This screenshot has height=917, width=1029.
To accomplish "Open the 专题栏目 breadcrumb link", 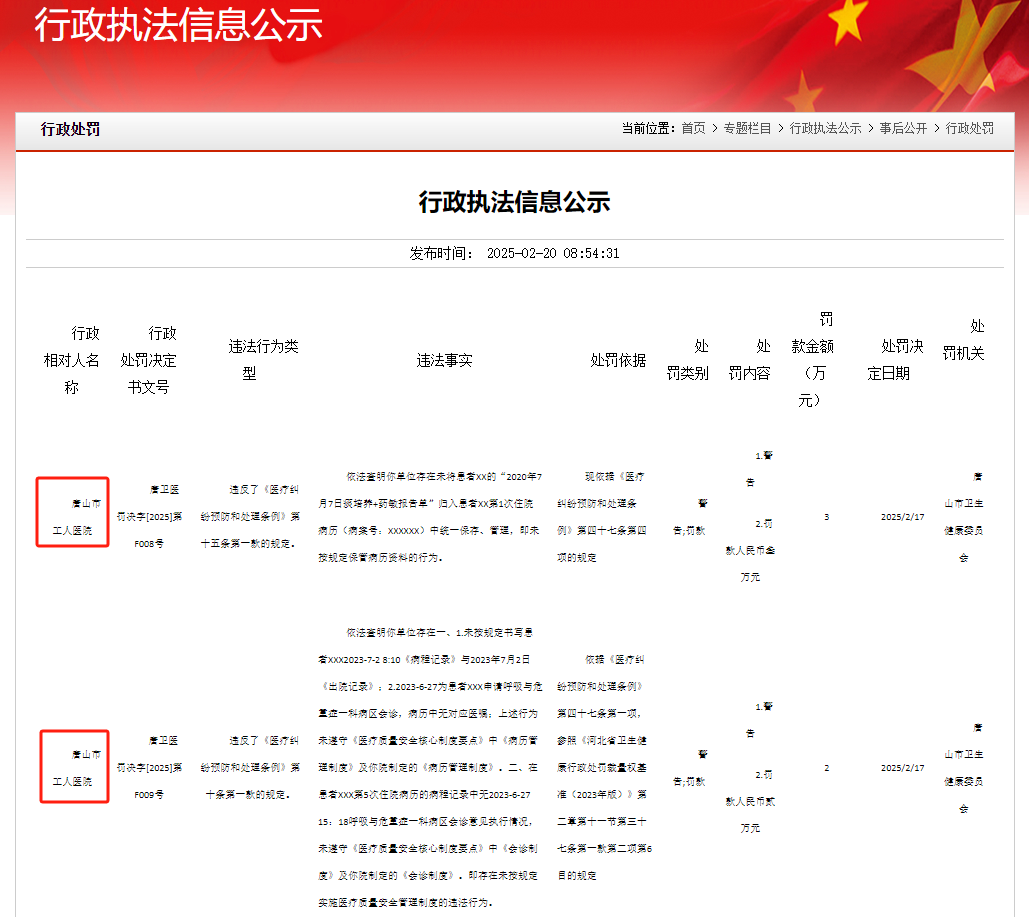I will point(747,129).
